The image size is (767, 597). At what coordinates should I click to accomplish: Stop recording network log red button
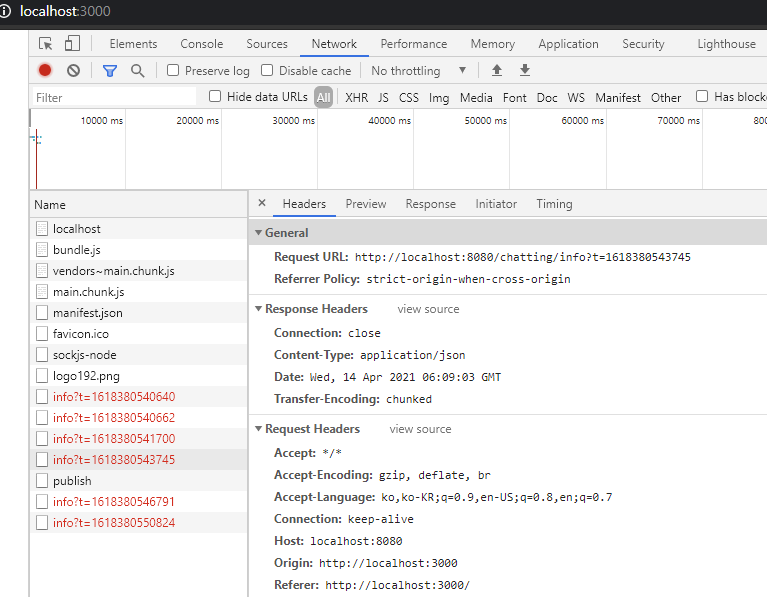click(x=45, y=70)
